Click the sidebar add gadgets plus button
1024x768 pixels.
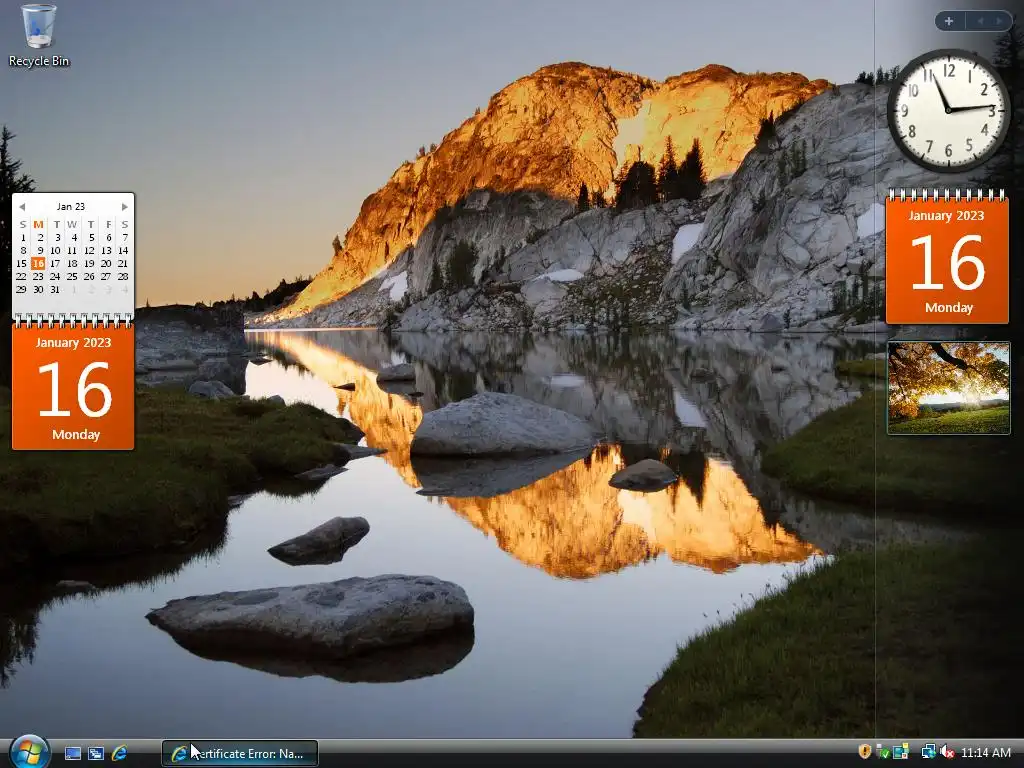[949, 21]
